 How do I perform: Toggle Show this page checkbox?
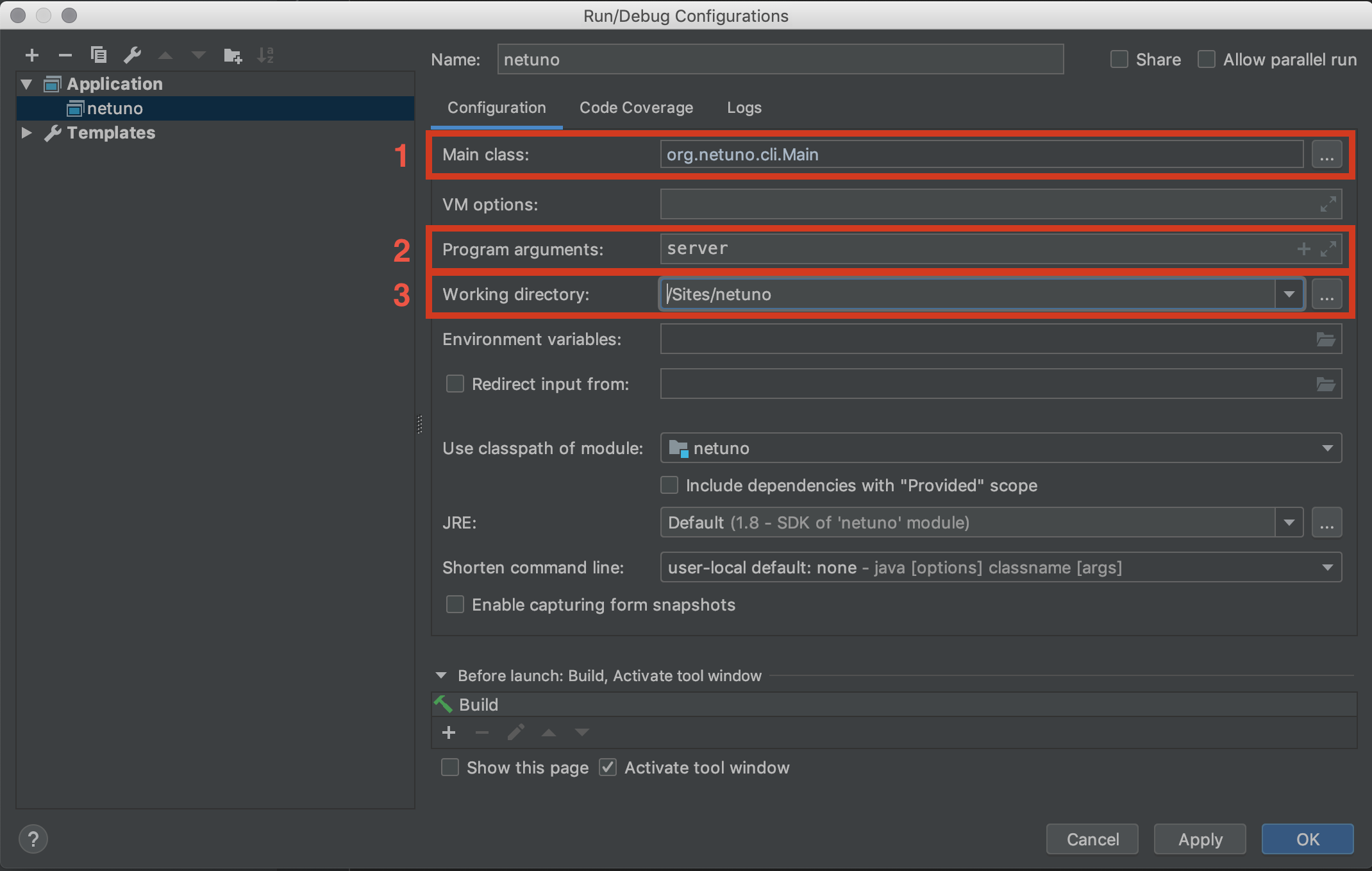coord(450,767)
